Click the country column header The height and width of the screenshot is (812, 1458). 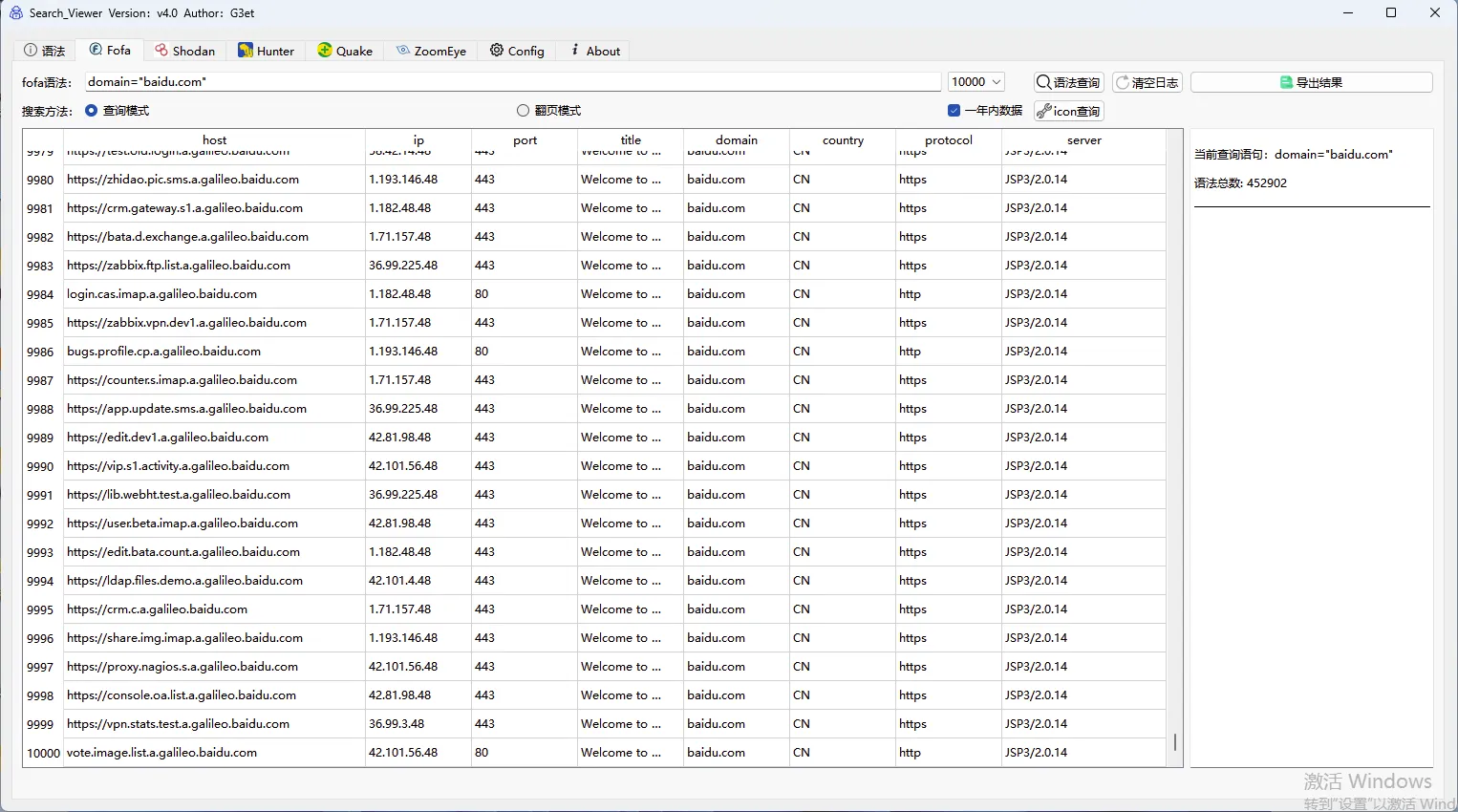(x=843, y=139)
